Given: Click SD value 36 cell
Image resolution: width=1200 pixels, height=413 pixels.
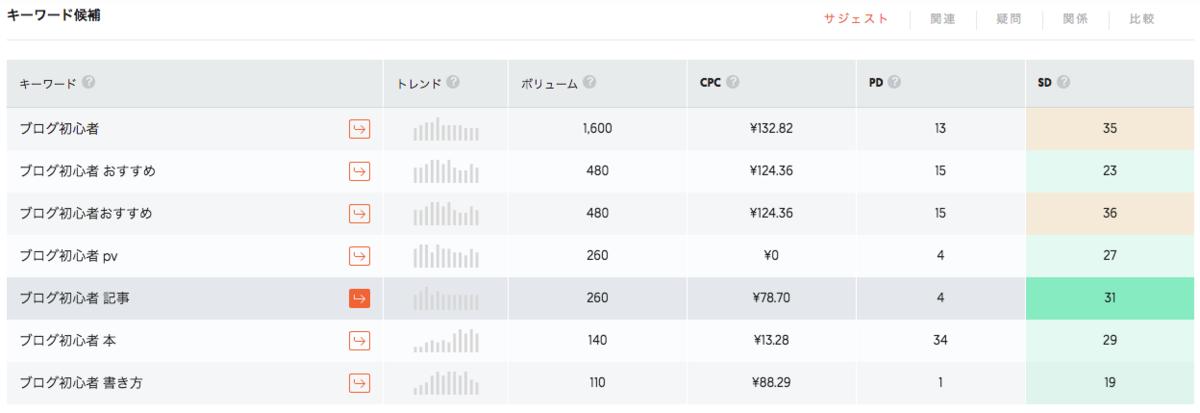Looking at the screenshot, I should pos(1110,214).
